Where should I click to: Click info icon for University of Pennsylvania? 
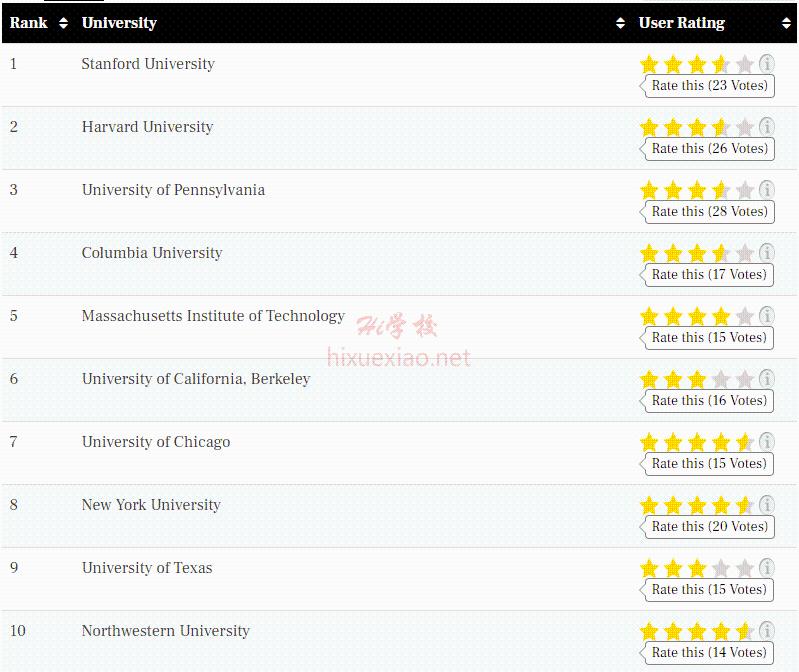[x=766, y=190]
